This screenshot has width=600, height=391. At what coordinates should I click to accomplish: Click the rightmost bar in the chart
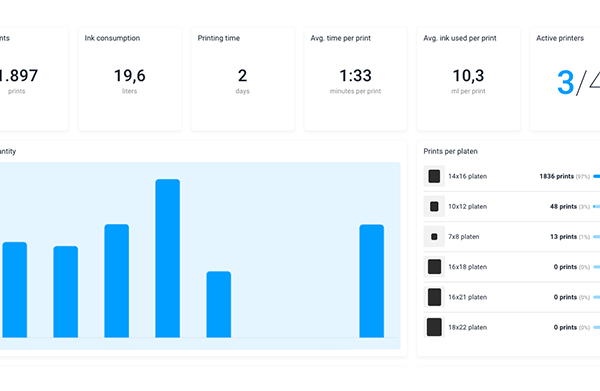point(372,281)
